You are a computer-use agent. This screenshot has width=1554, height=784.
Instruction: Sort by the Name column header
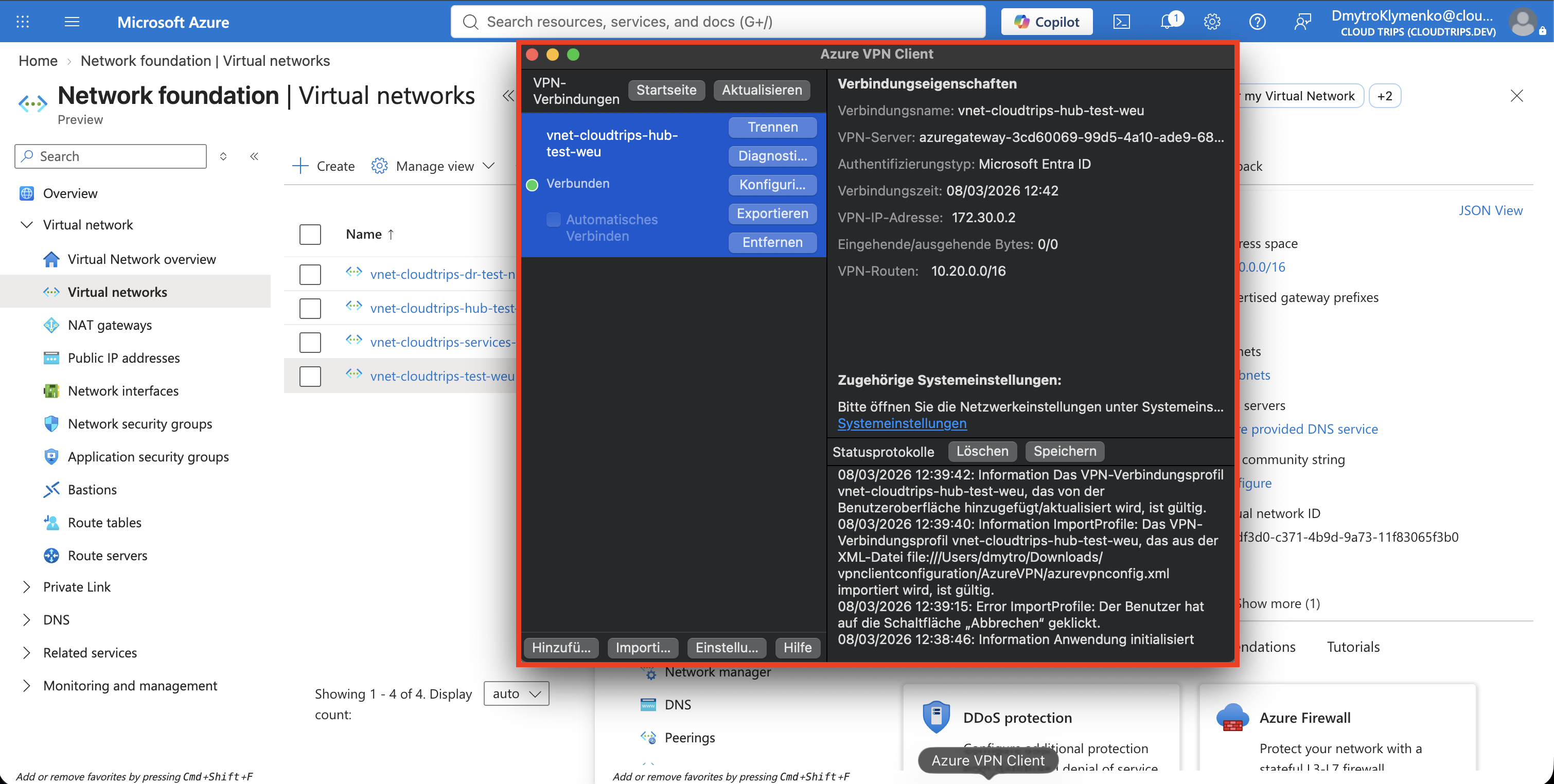[x=369, y=234]
